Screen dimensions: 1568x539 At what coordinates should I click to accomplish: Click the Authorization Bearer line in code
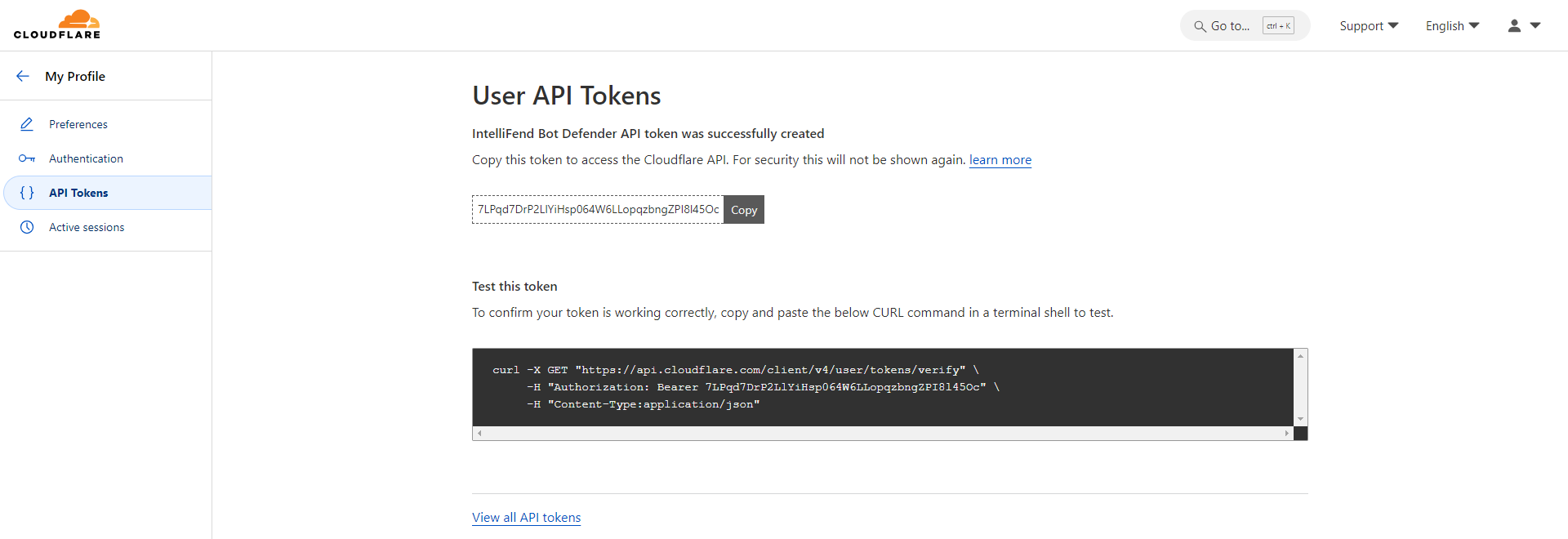point(764,387)
